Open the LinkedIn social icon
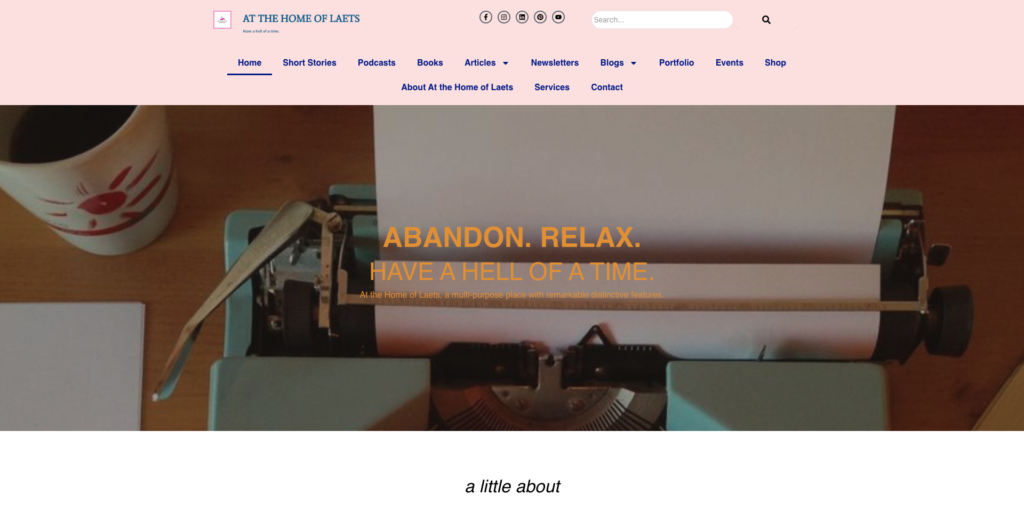Screen dimensions: 1024x511 [x=522, y=17]
